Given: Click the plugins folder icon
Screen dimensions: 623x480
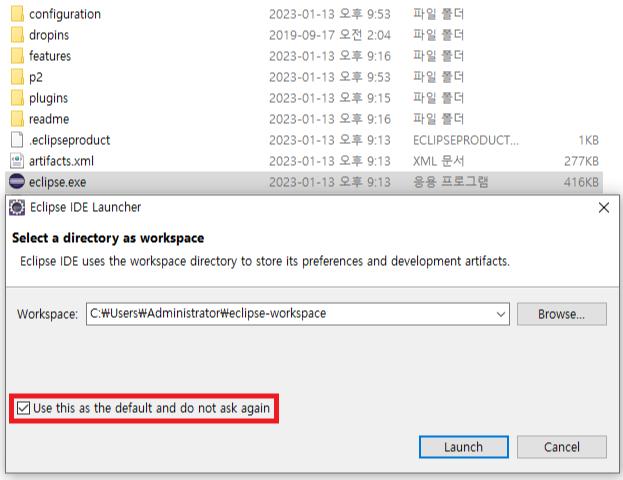Looking at the screenshot, I should [17, 98].
